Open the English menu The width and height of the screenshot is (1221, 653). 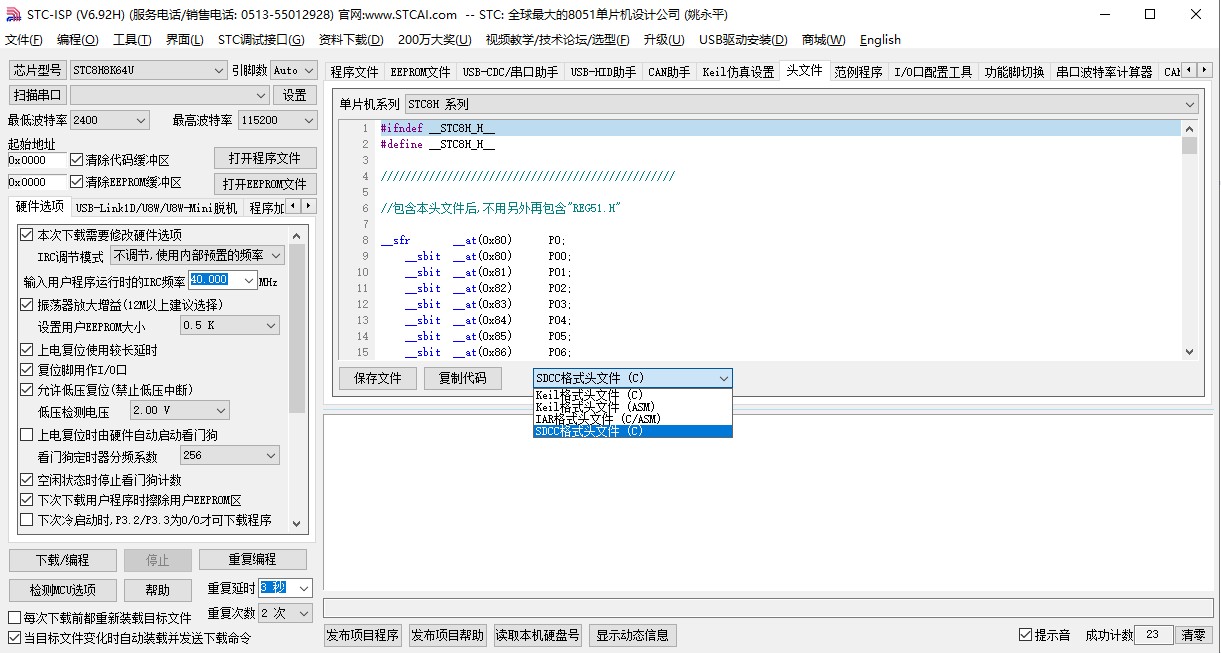tap(880, 40)
